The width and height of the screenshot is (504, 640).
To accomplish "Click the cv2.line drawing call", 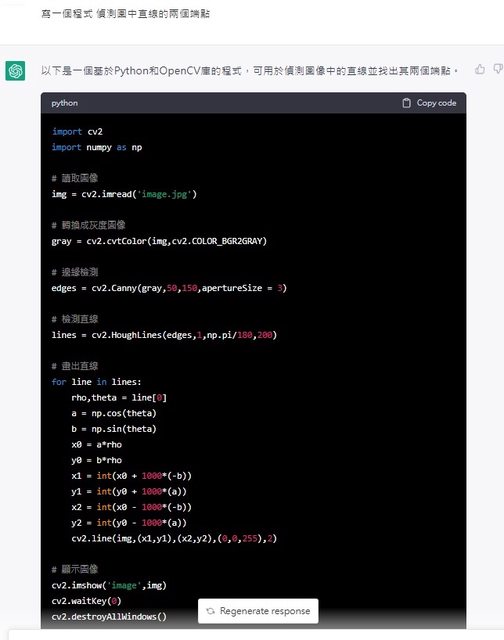I will click(174, 538).
